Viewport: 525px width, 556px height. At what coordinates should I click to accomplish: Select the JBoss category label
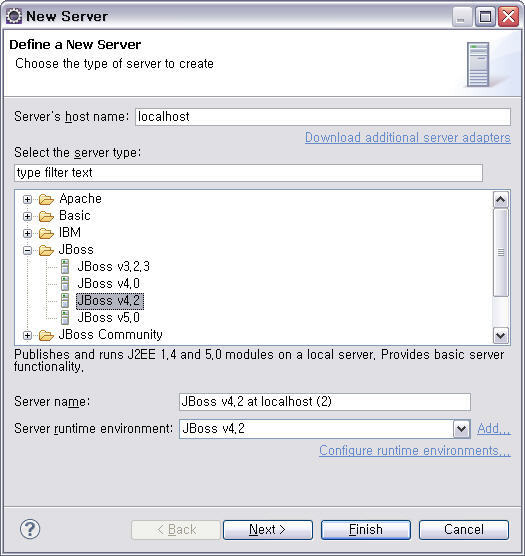tap(76, 250)
